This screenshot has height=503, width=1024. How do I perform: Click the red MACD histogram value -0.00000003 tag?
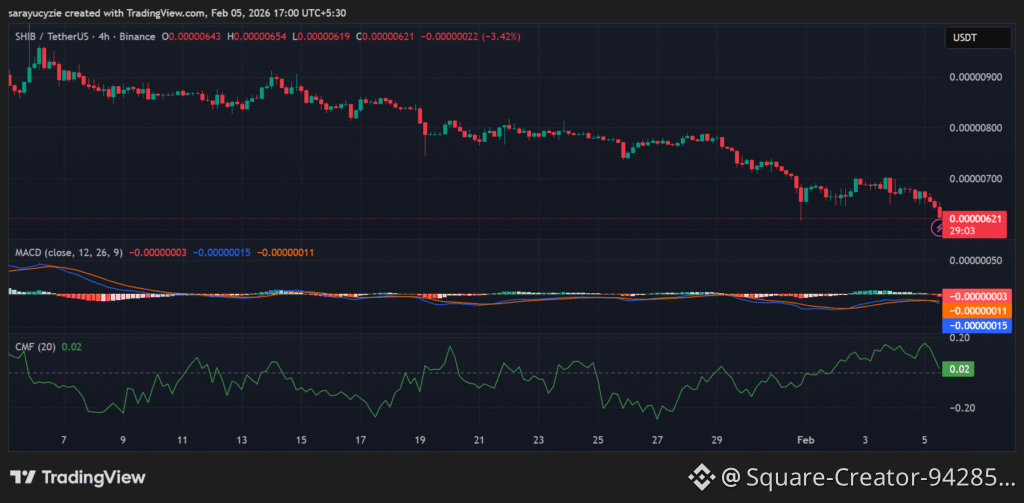pos(976,297)
